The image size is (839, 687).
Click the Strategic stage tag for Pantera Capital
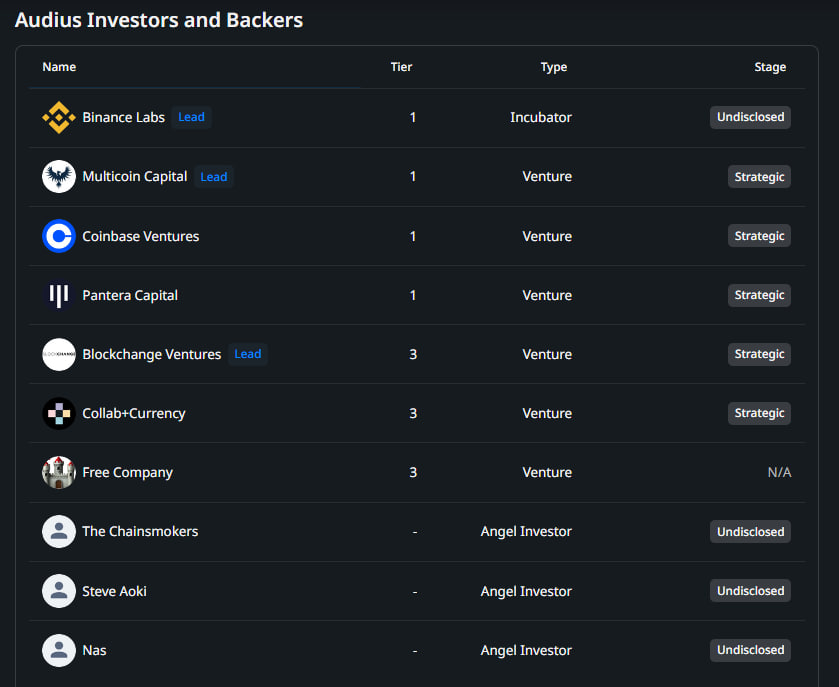point(759,295)
